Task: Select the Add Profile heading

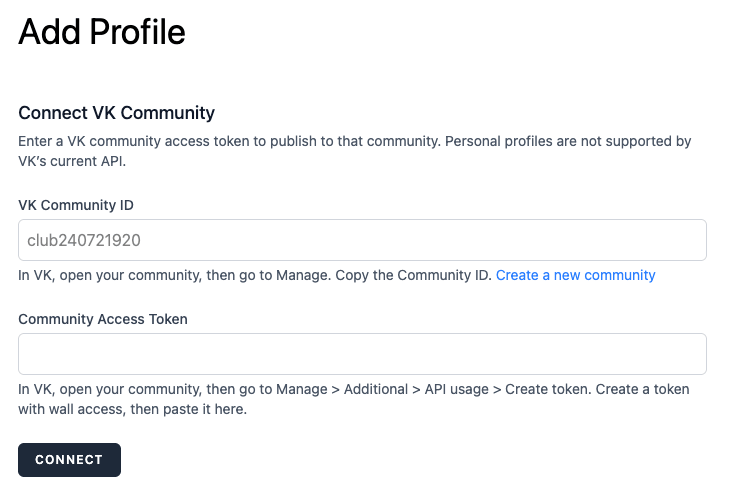Action: 102,32
